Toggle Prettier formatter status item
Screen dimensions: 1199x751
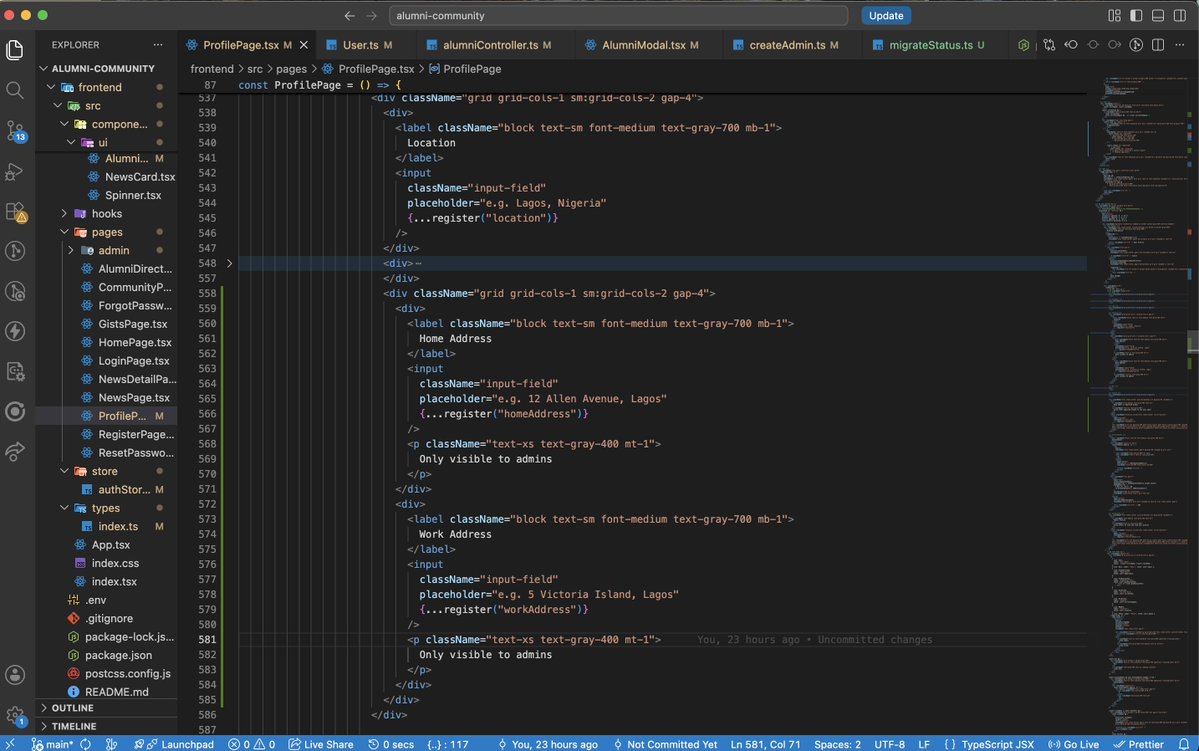1139,744
